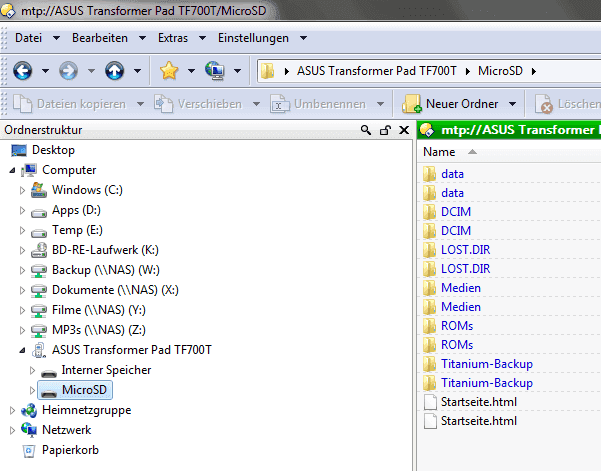Click Dateien kopieren button label
Viewport: 601px width, 471px height.
[81, 104]
